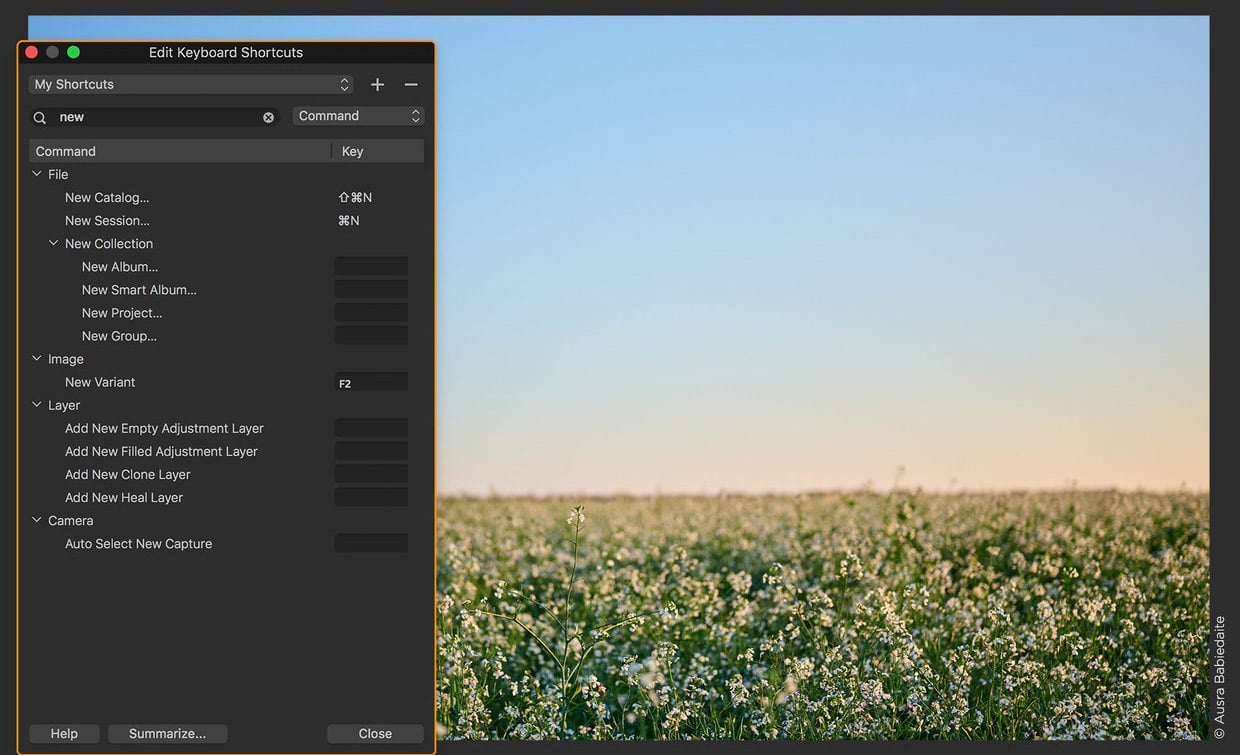Collapse the Image section

pos(37,359)
